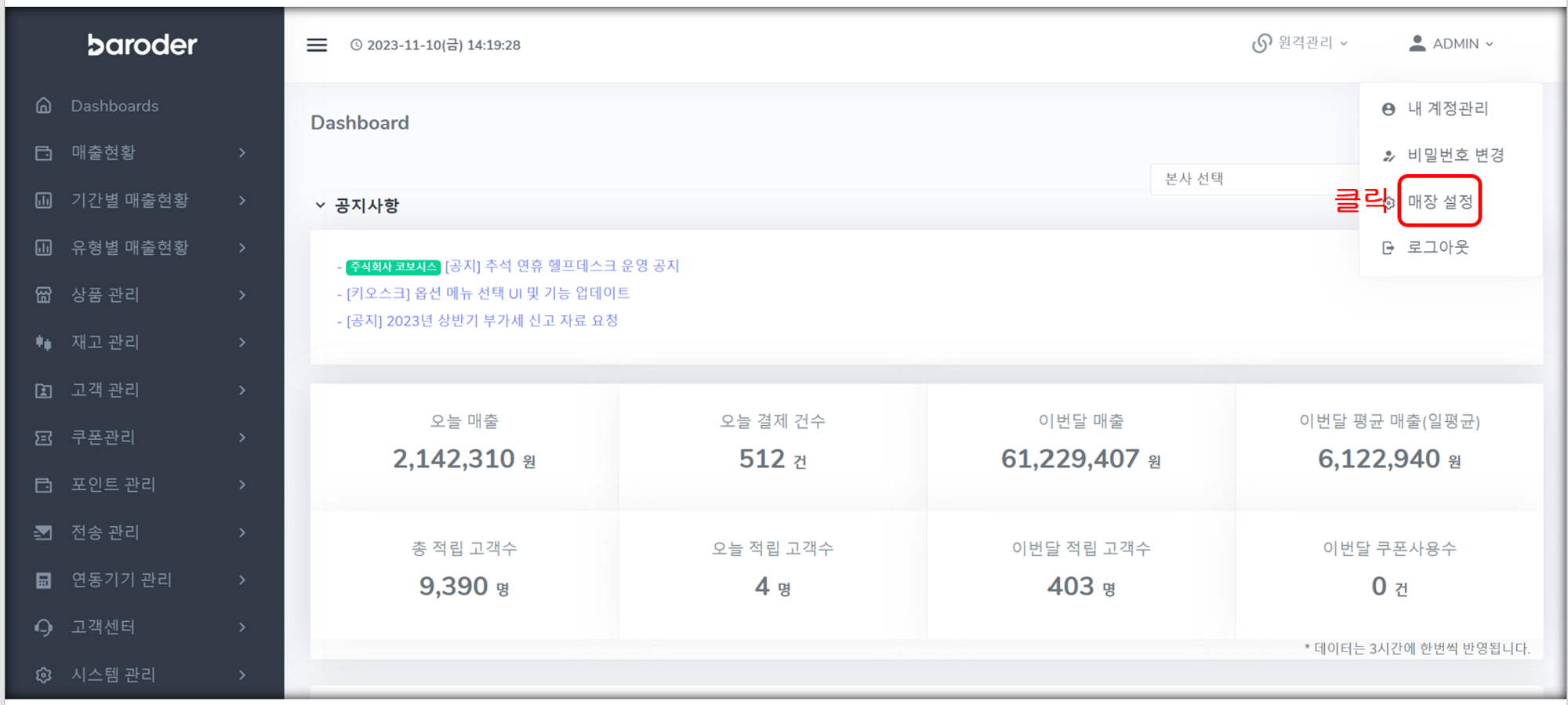Select 매장 설정 from the menu
Image resolution: width=1568 pixels, height=705 pixels.
click(1439, 202)
